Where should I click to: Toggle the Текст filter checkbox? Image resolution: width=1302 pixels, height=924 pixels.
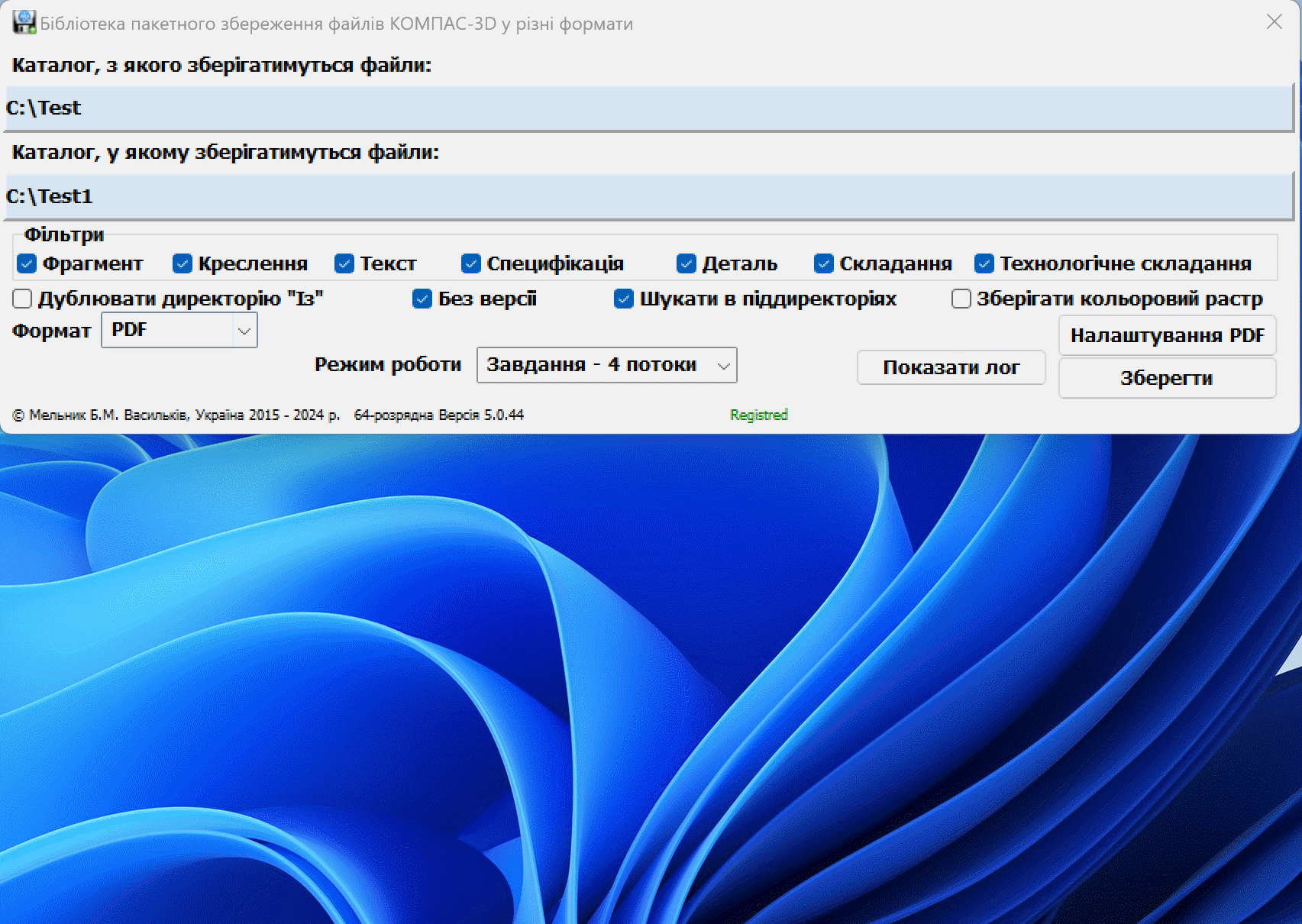coord(344,263)
